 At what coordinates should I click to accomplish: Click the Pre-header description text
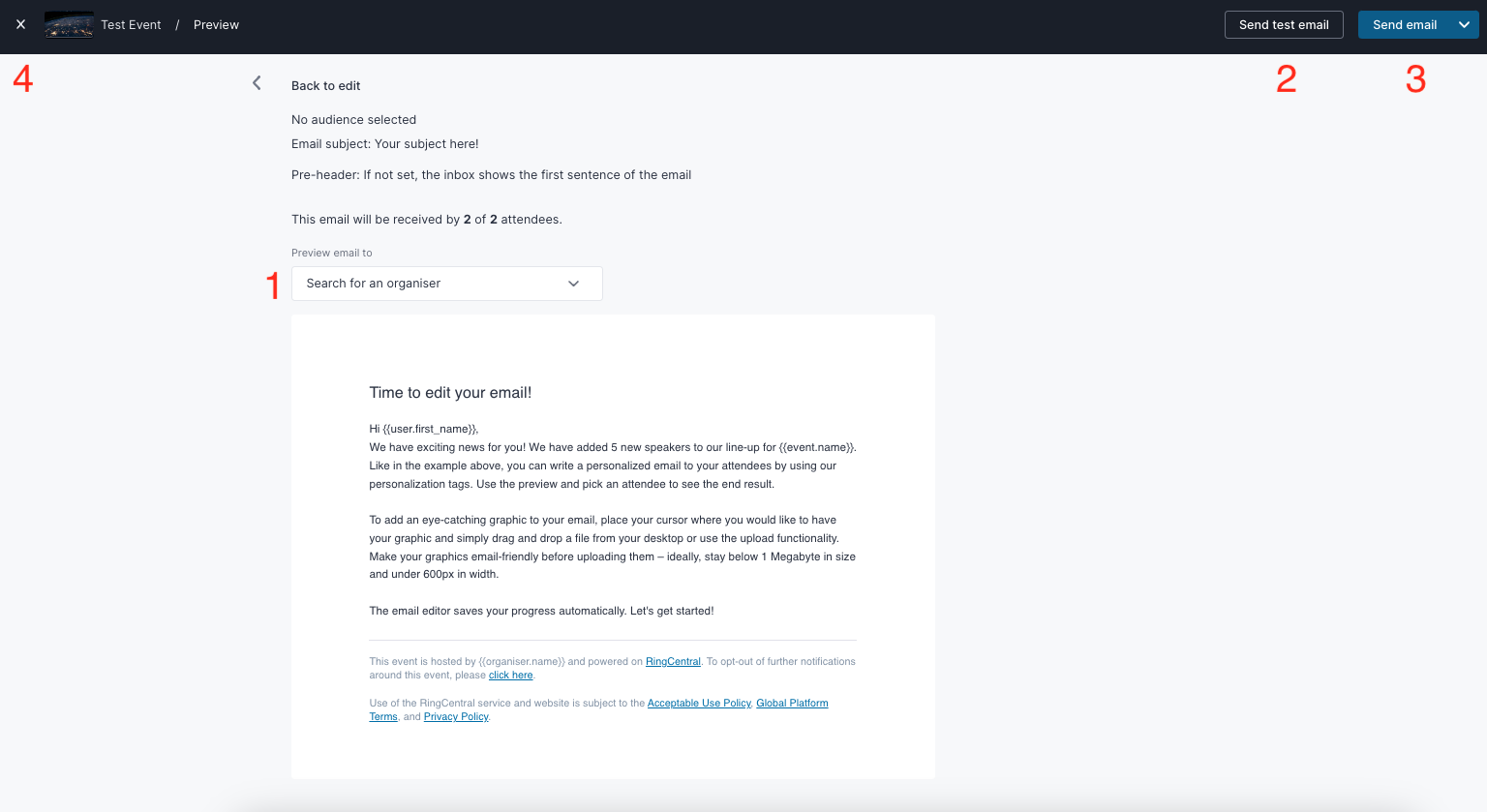(x=491, y=175)
